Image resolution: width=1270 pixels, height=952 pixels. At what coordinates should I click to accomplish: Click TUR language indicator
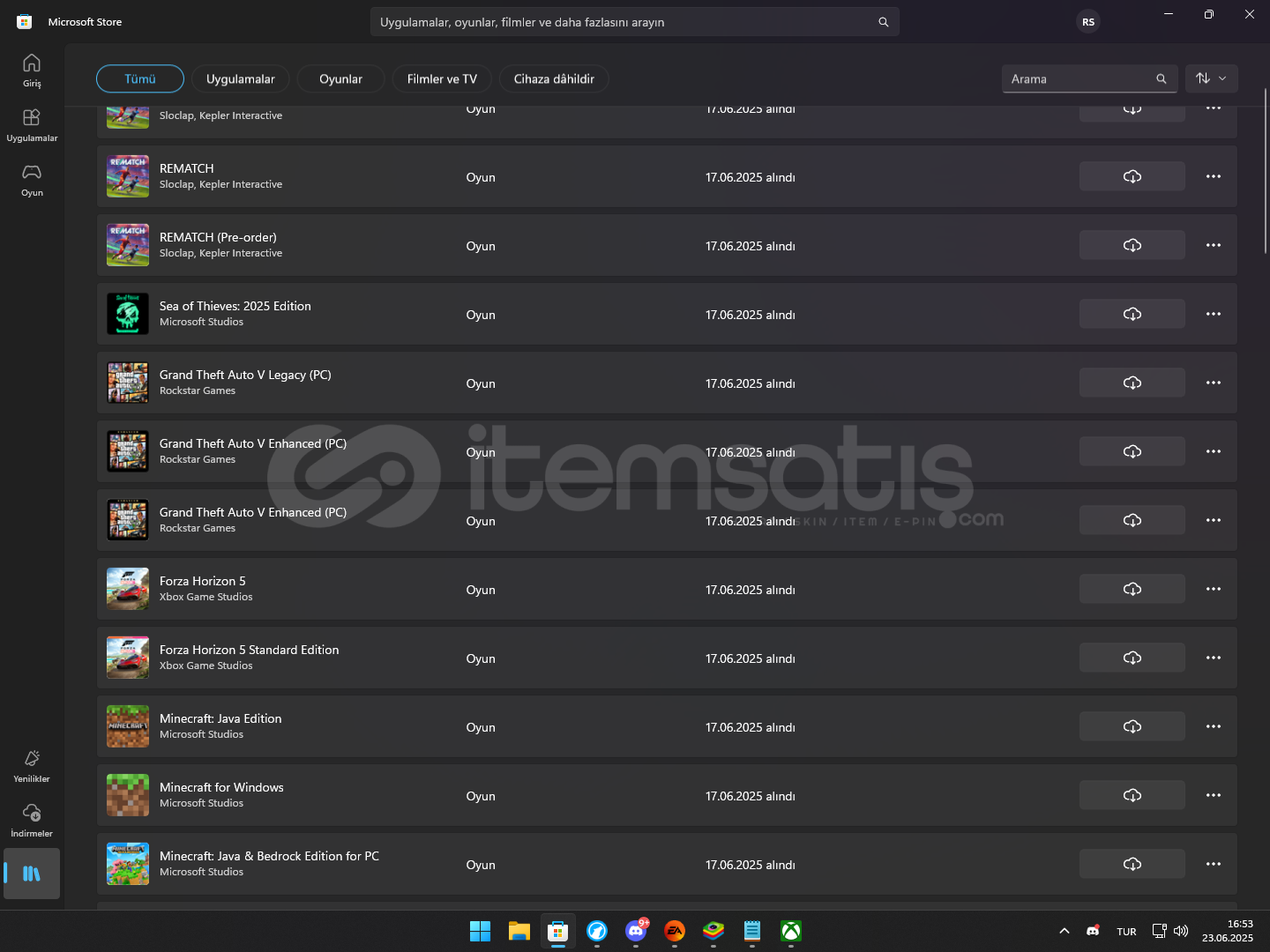tap(1126, 932)
